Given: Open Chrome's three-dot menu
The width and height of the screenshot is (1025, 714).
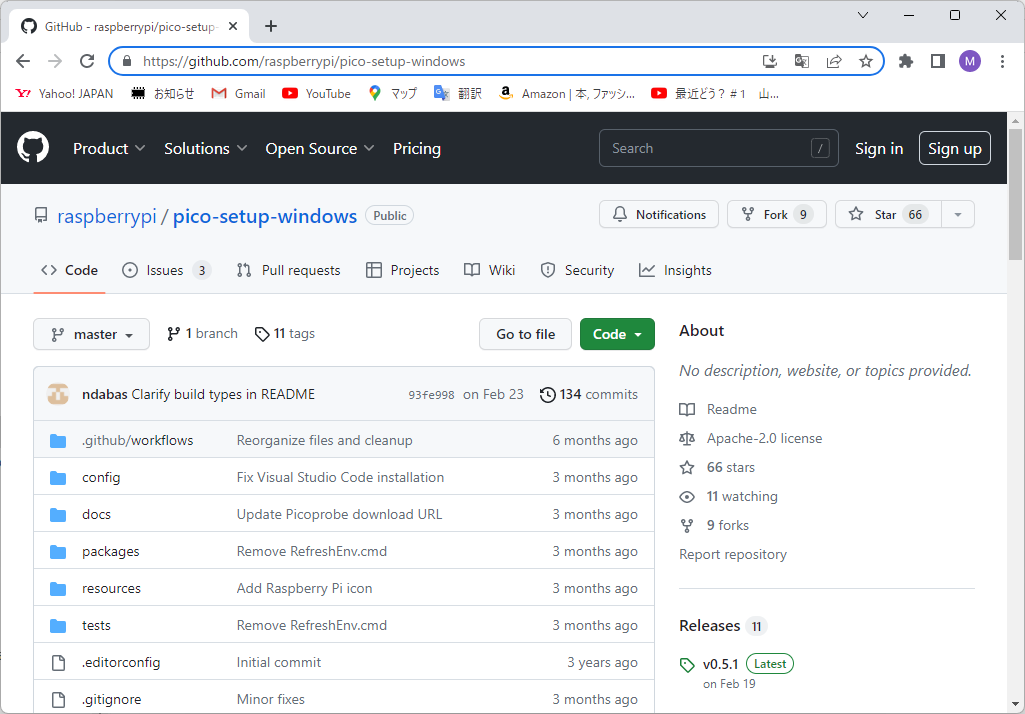Looking at the screenshot, I should [x=1002, y=61].
